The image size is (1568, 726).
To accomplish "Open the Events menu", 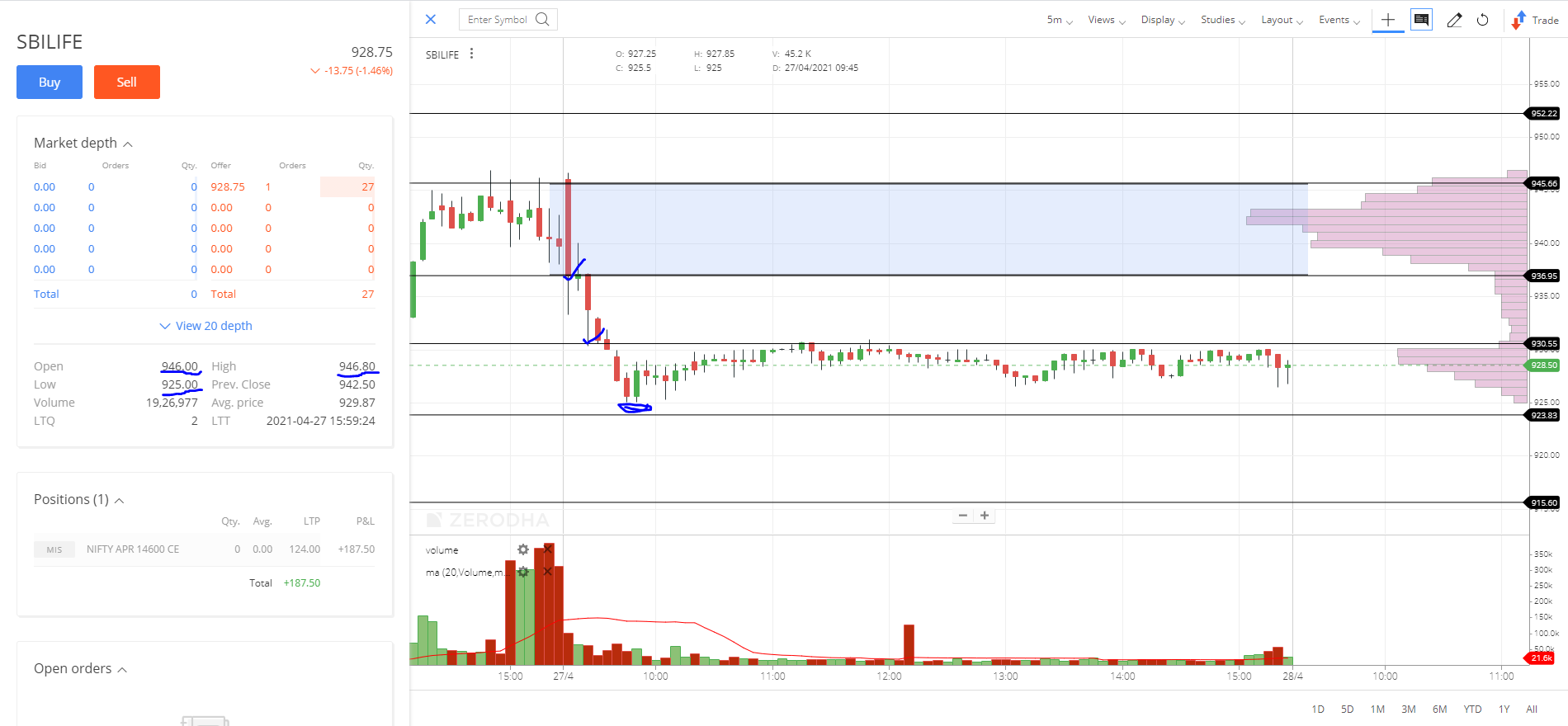I will tap(1339, 20).
